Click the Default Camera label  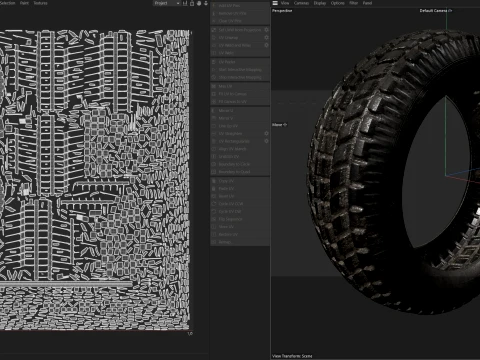[433, 11]
